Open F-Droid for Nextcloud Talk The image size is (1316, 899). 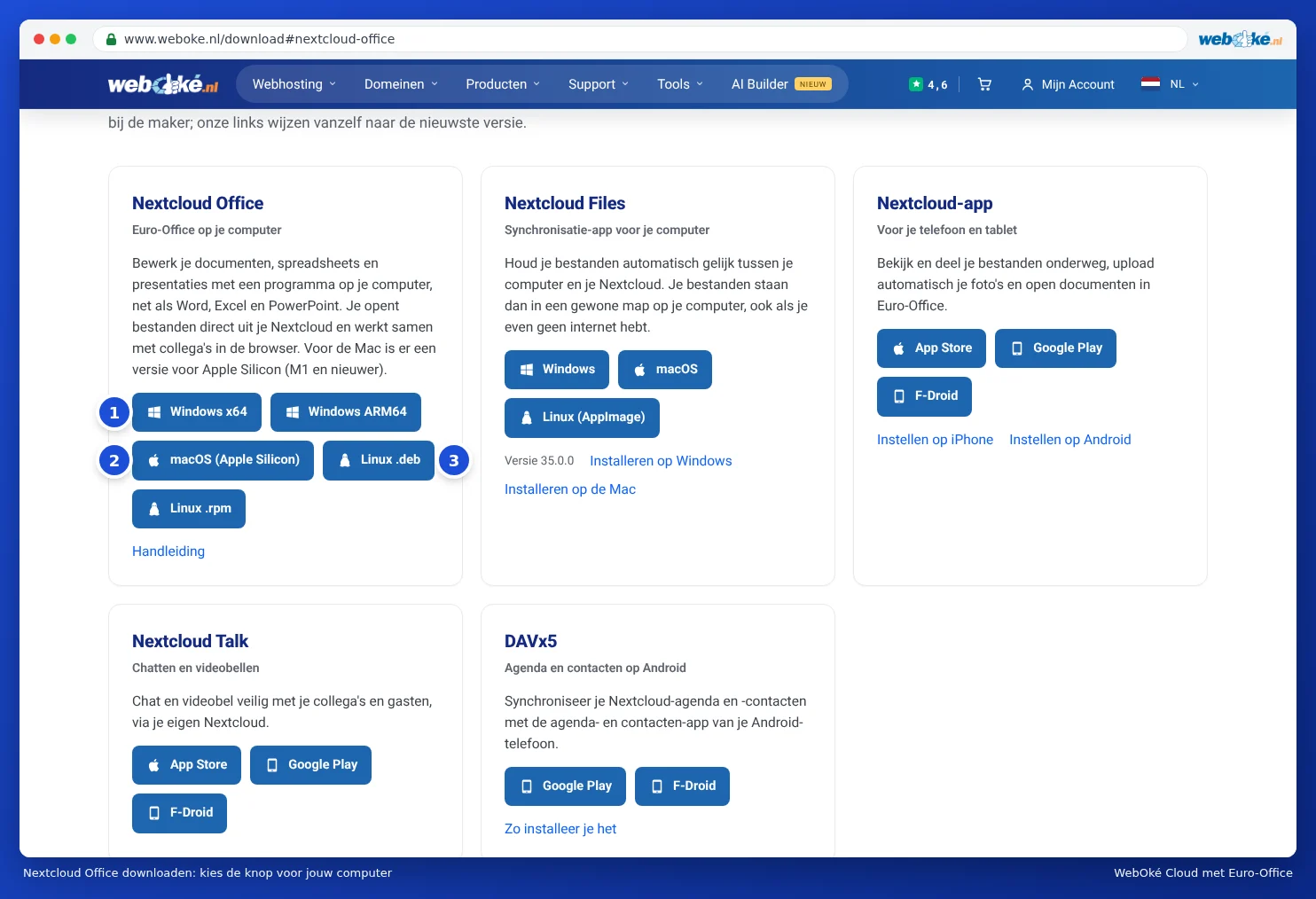(x=179, y=813)
